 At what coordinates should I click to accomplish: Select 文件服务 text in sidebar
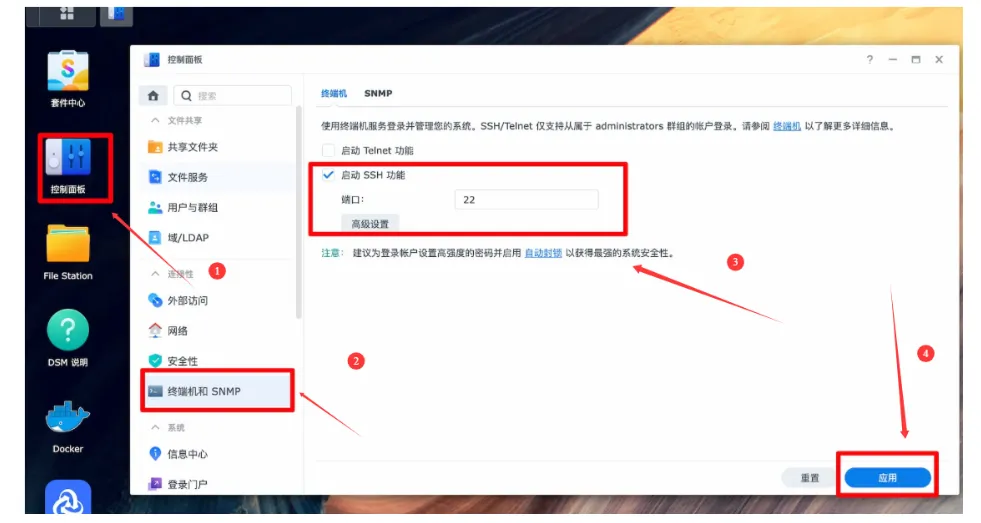188,177
